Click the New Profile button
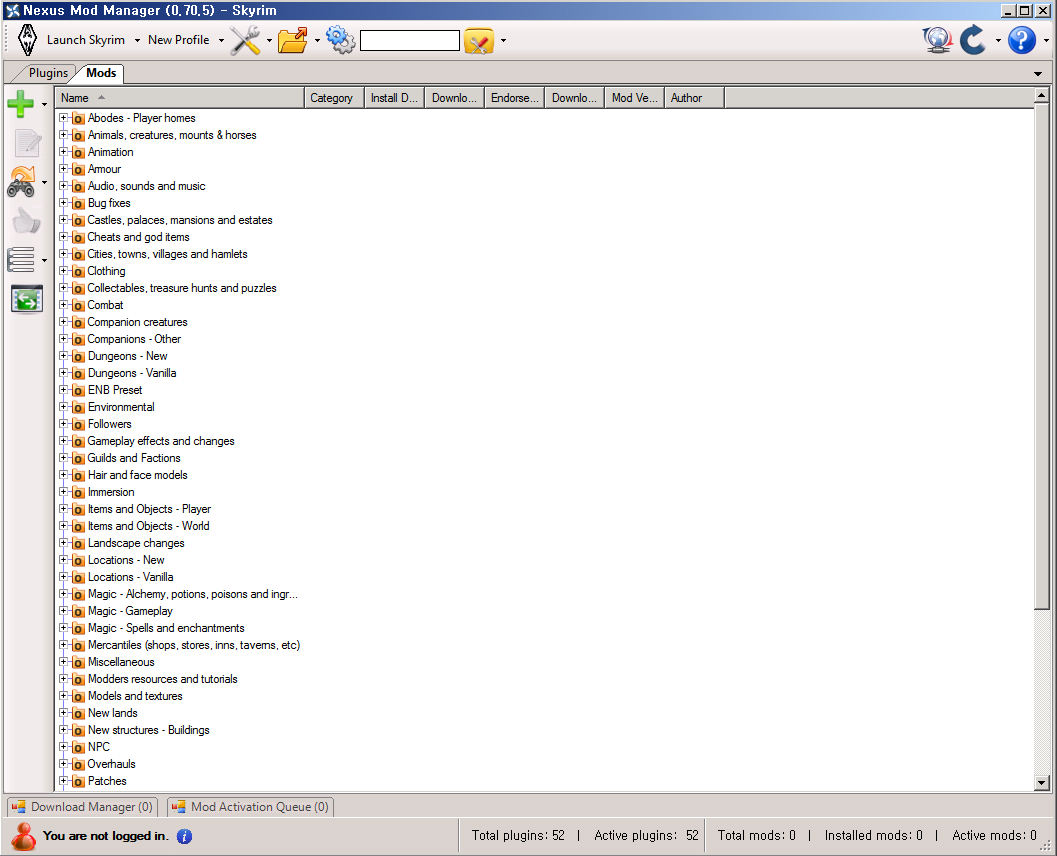1057x856 pixels. click(x=179, y=40)
